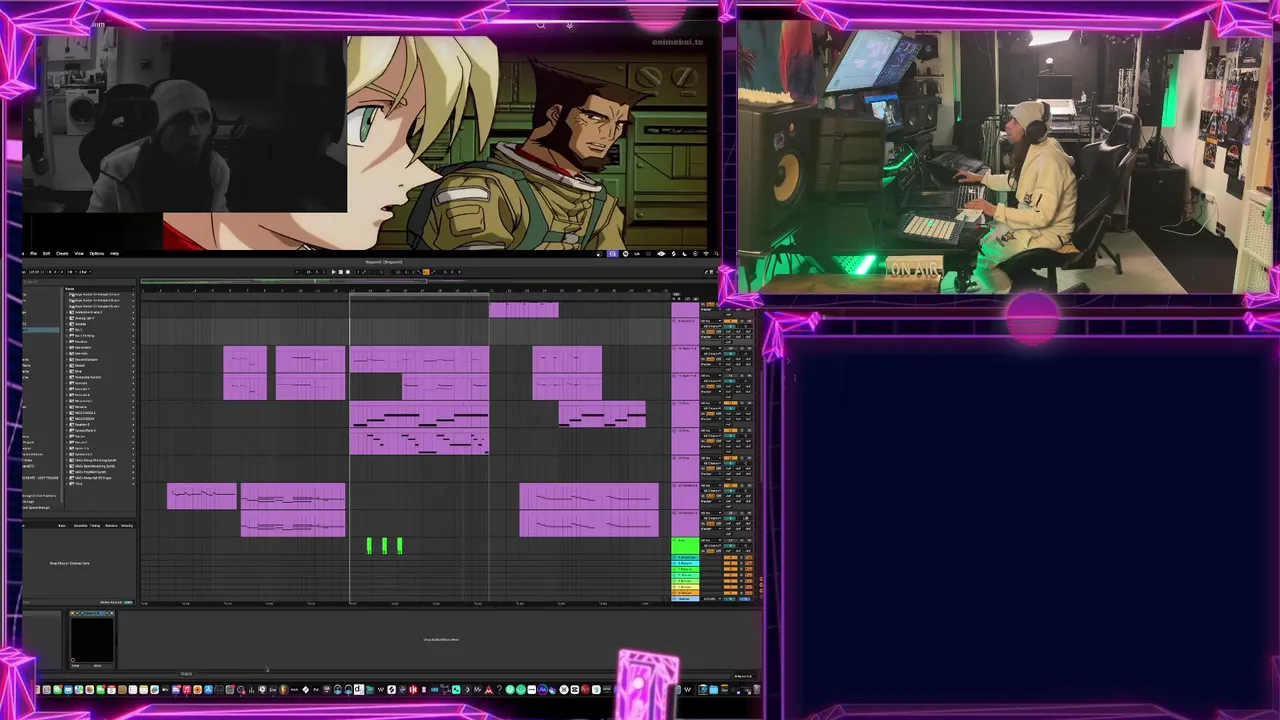This screenshot has width=1280, height=720.
Task: Click the browser search field
Action: click(x=78, y=282)
